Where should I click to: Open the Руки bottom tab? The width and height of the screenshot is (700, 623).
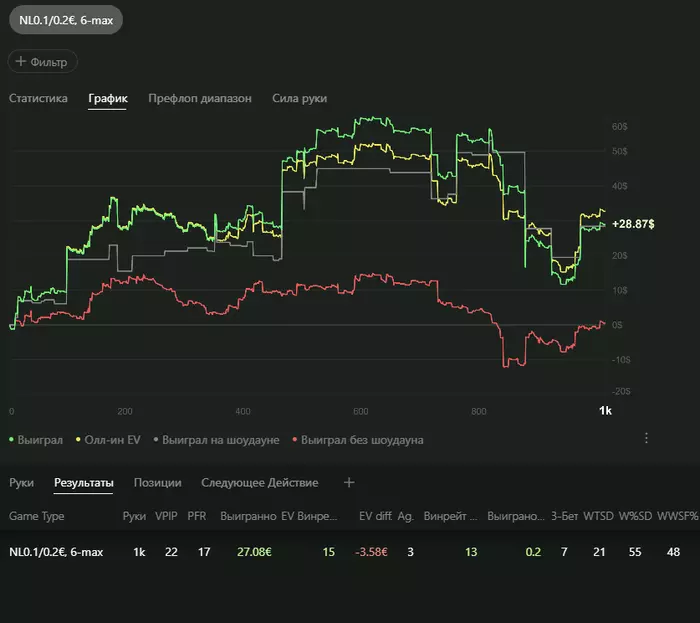pos(21,483)
